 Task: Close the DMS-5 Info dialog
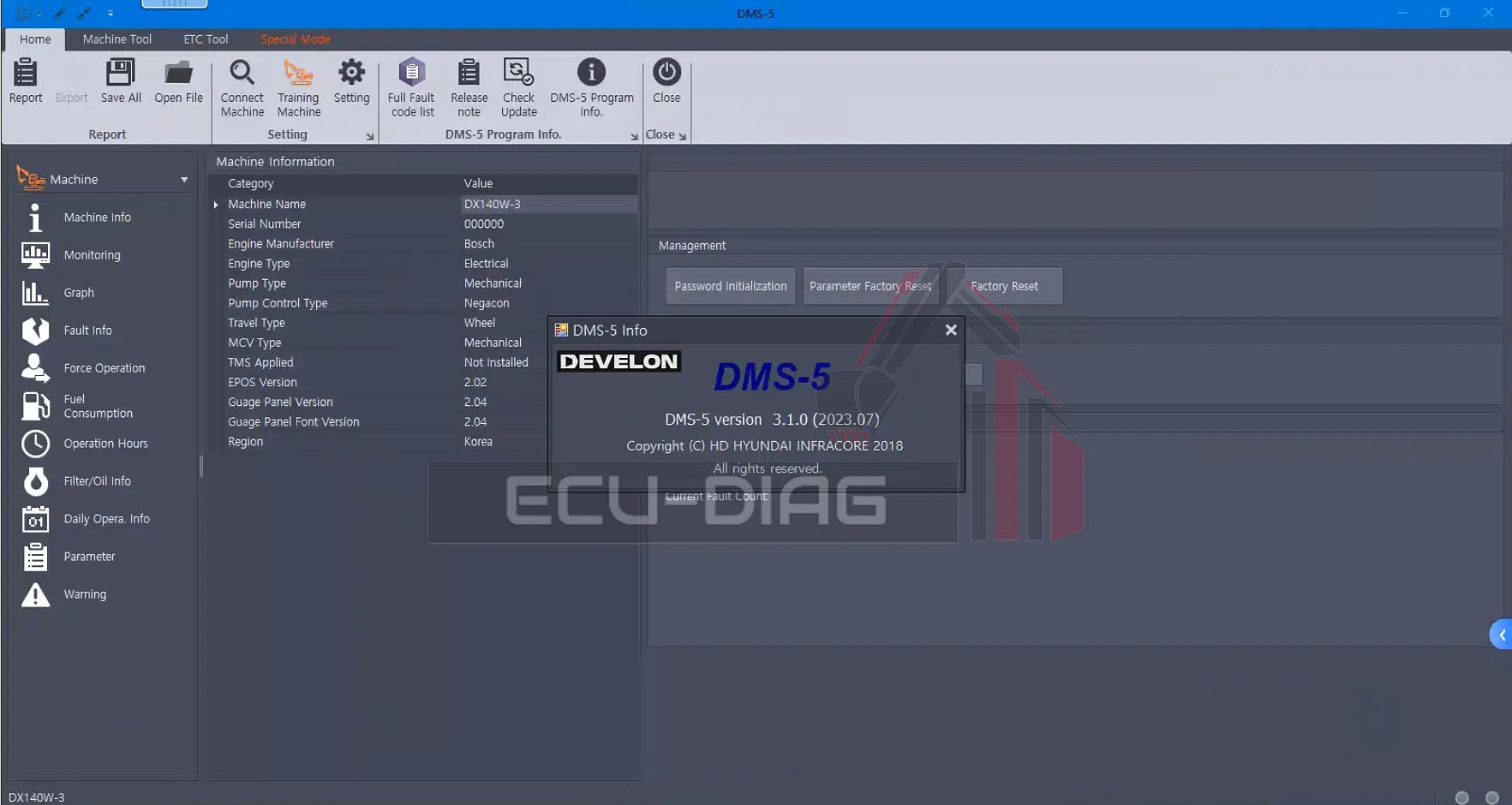tap(951, 330)
